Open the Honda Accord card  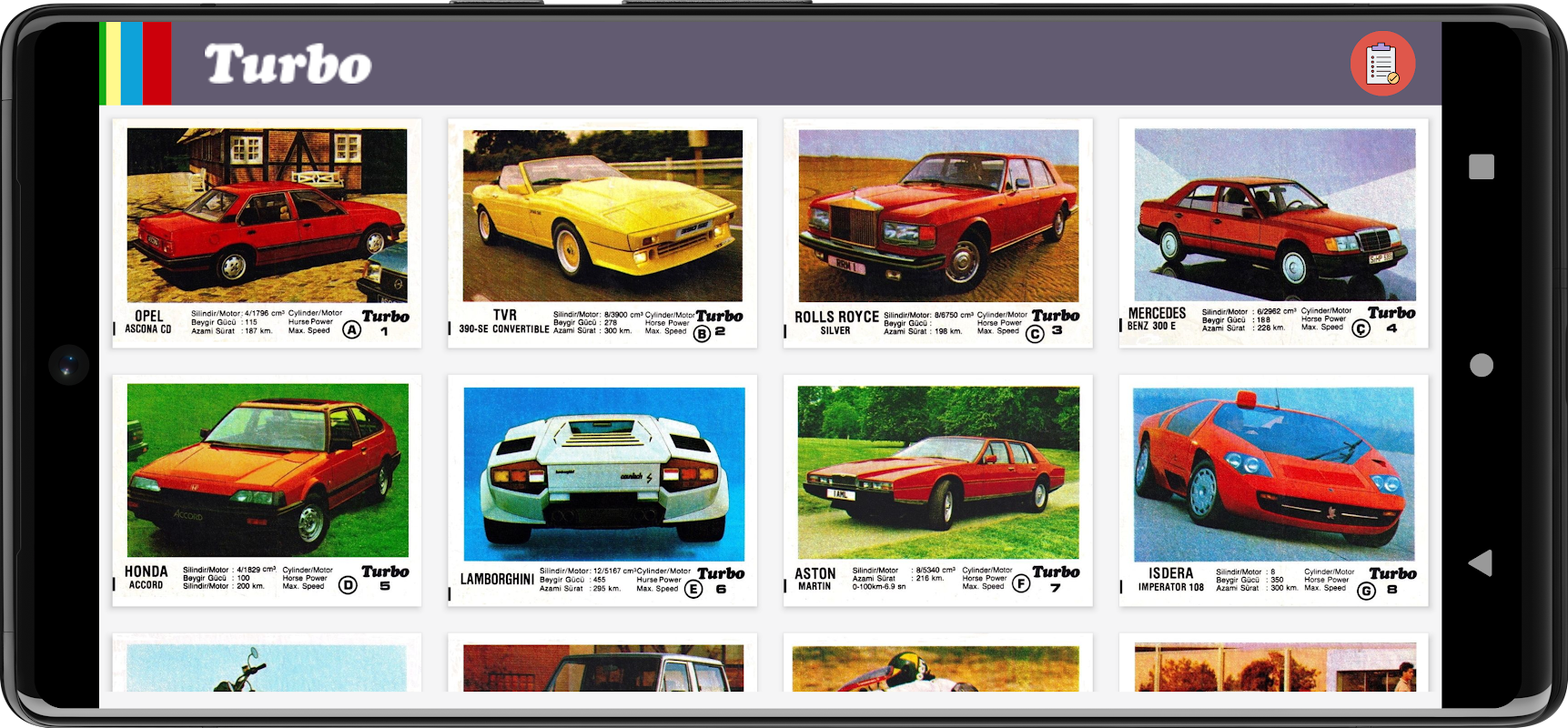coord(267,490)
